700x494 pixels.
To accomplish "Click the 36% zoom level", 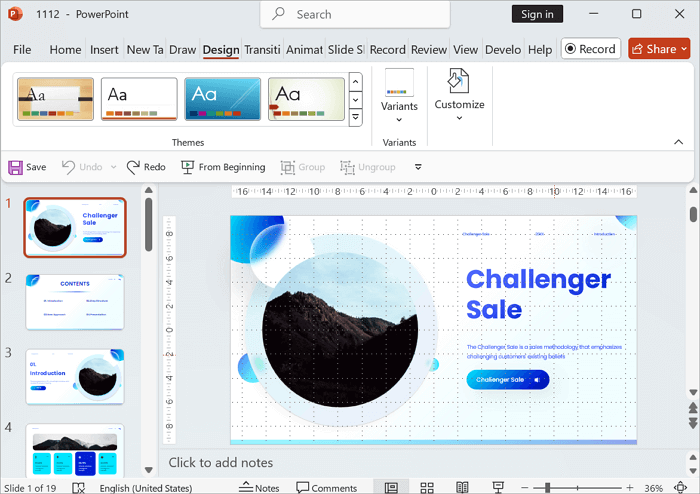I will pos(654,488).
